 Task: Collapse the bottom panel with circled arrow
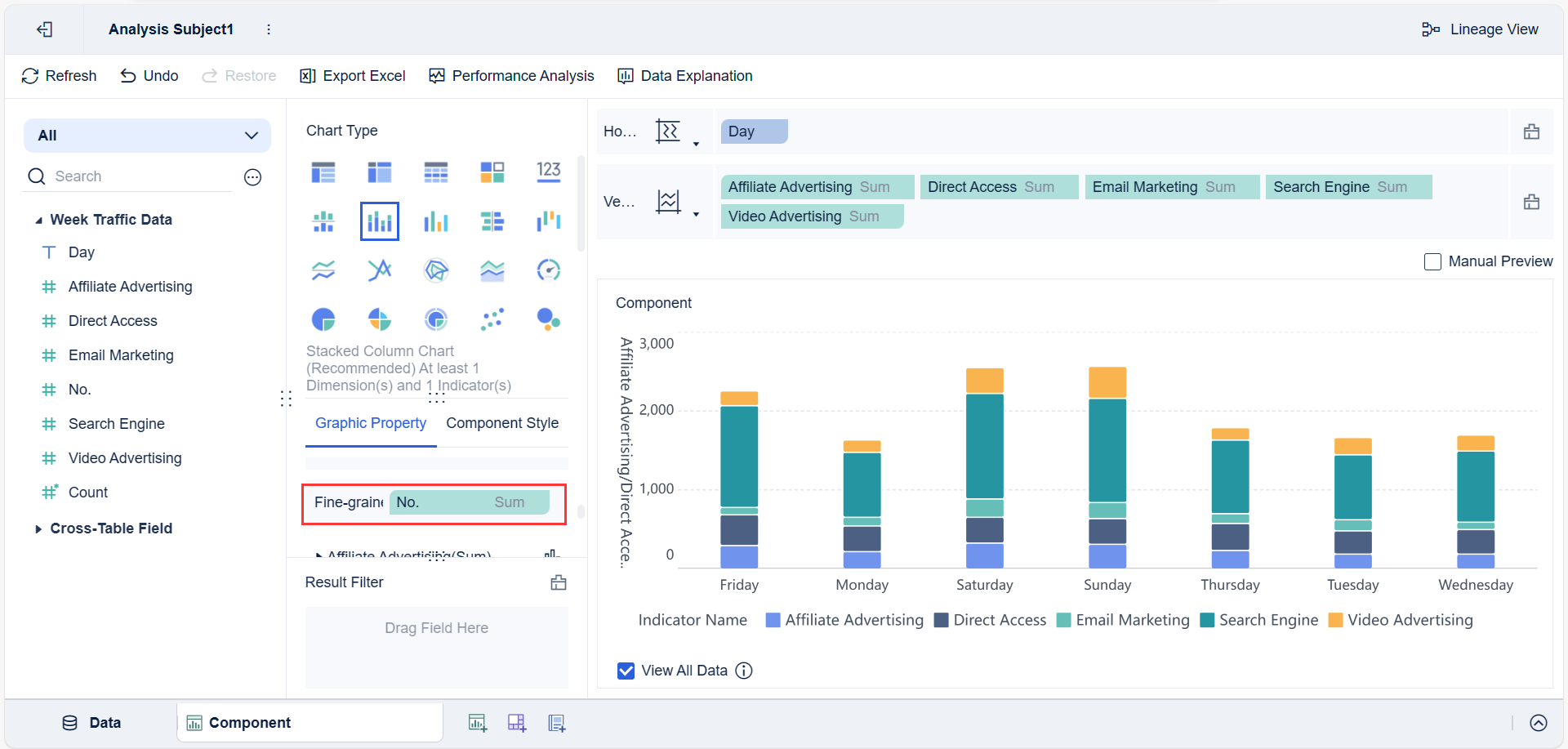click(x=1539, y=723)
